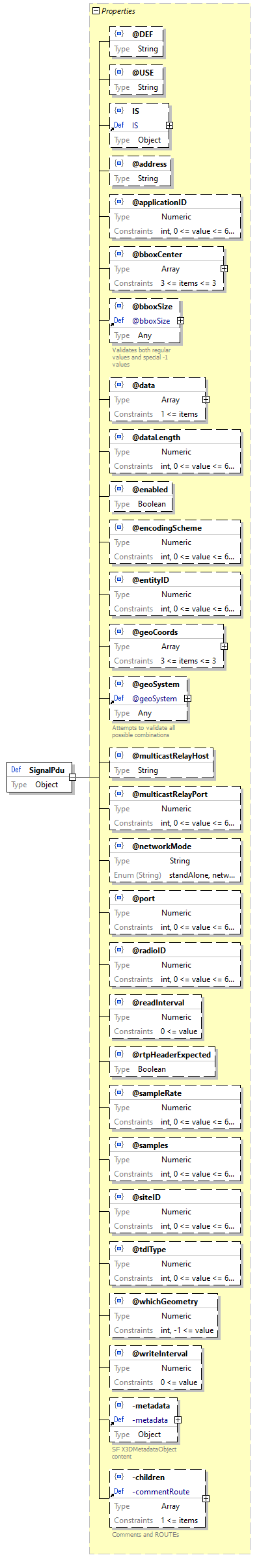Expand the @geoSystem definition node
The image size is (259, 1568).
(x=187, y=698)
